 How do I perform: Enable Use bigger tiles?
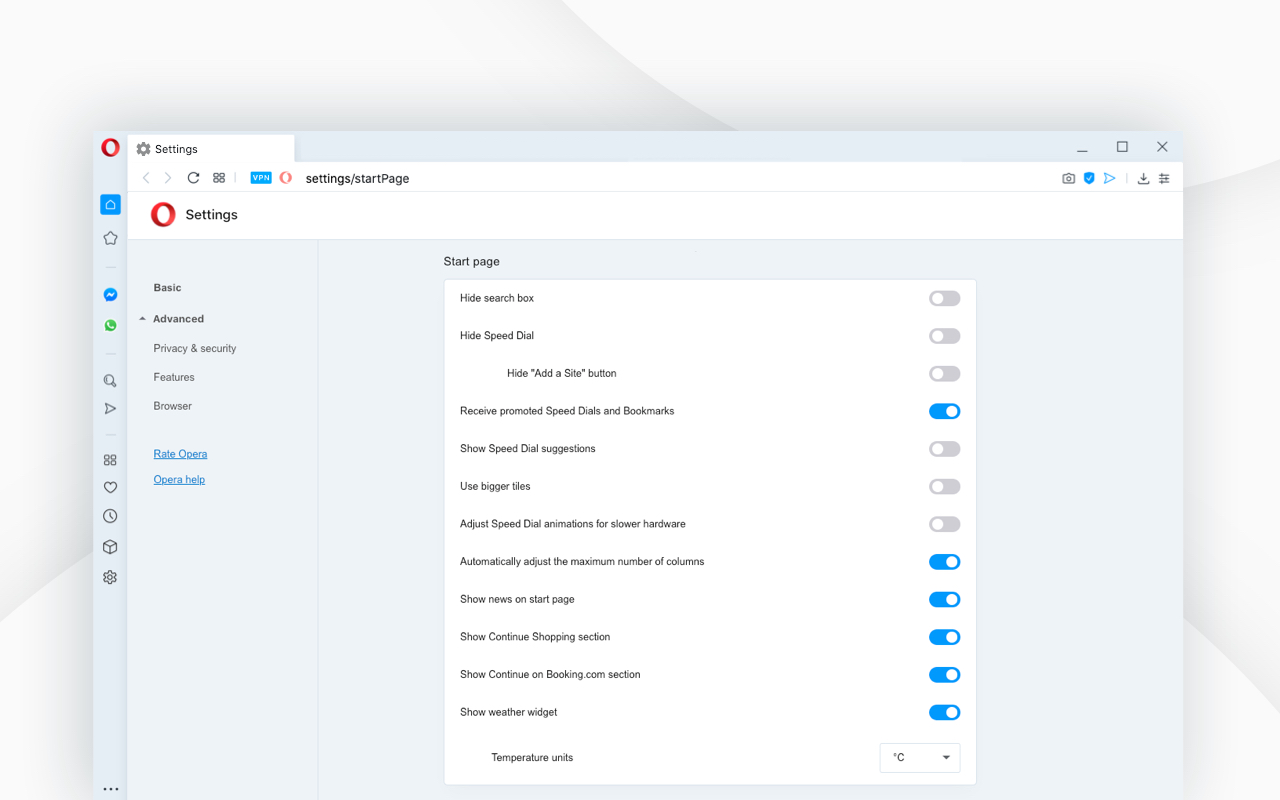click(944, 486)
